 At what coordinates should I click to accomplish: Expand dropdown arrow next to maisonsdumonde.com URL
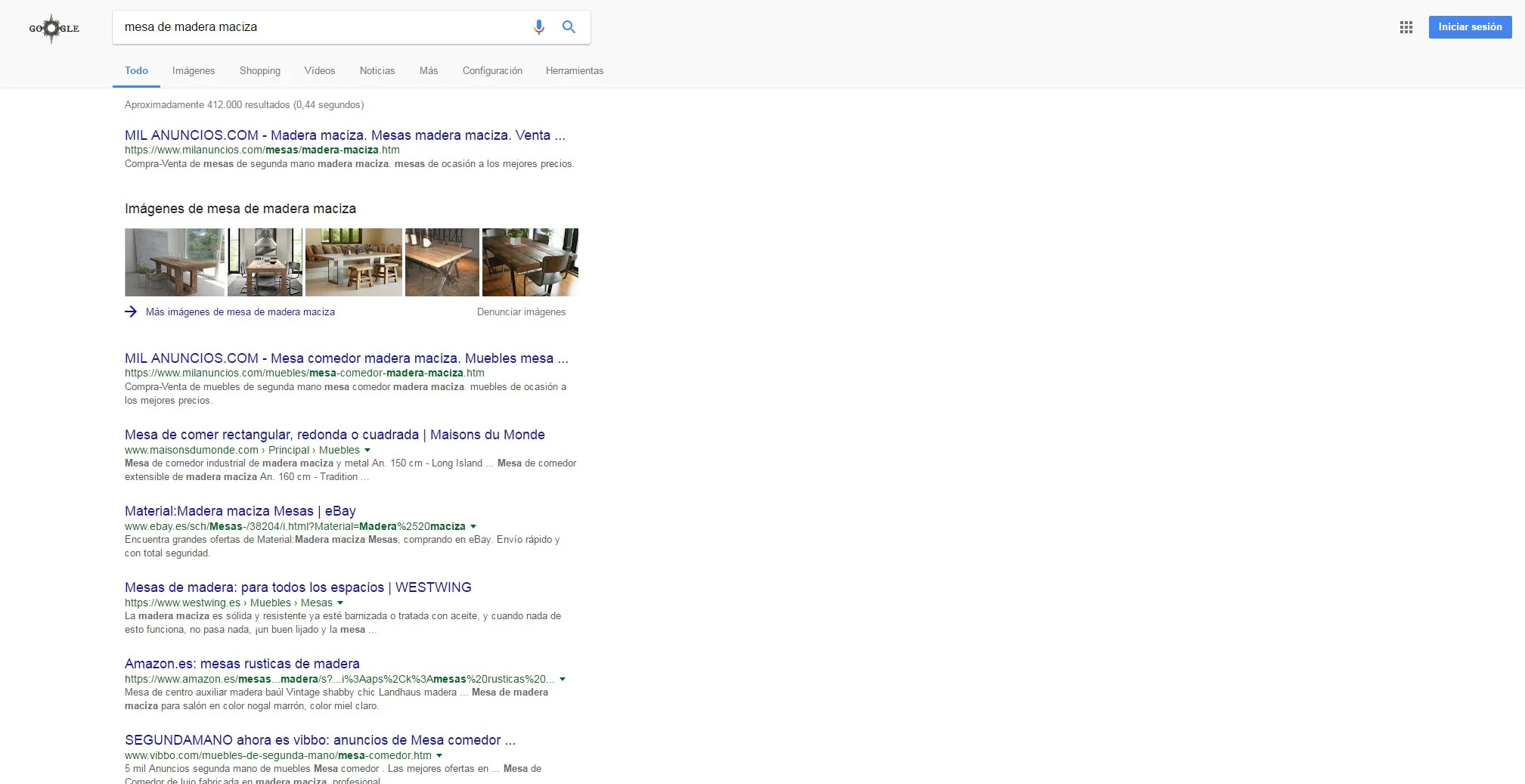(x=367, y=450)
